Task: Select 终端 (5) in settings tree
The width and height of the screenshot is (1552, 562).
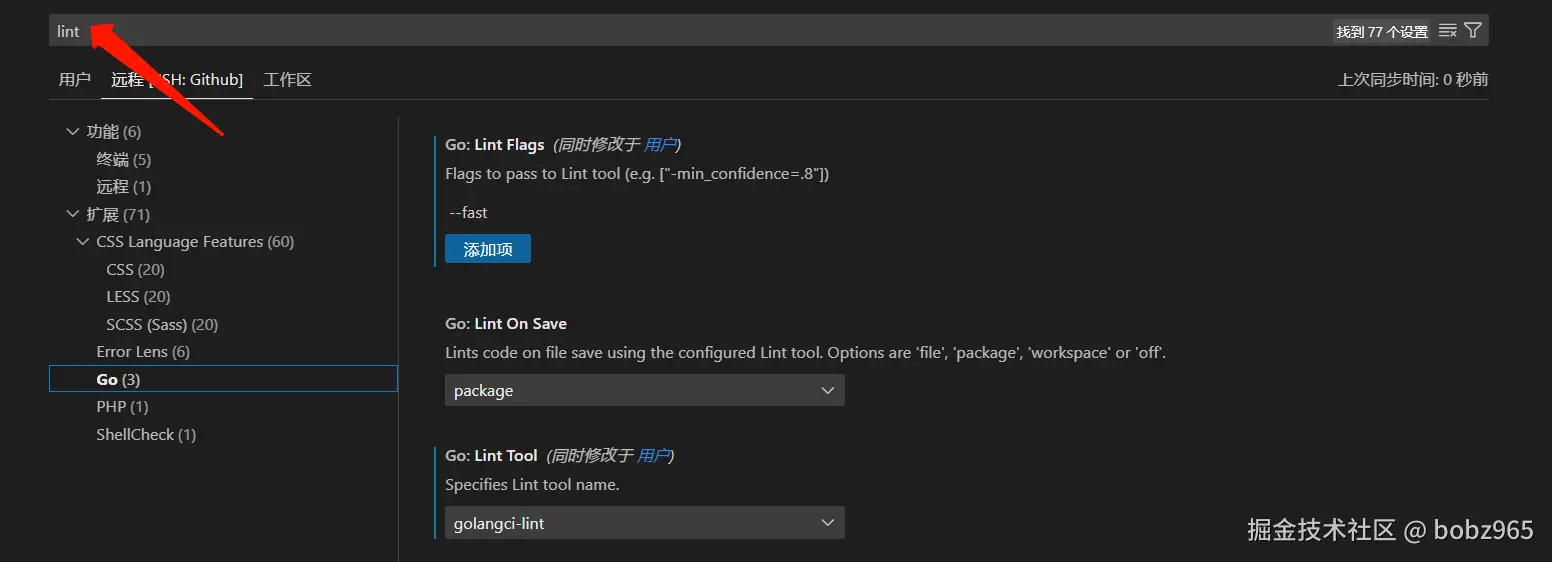Action: [x=124, y=159]
